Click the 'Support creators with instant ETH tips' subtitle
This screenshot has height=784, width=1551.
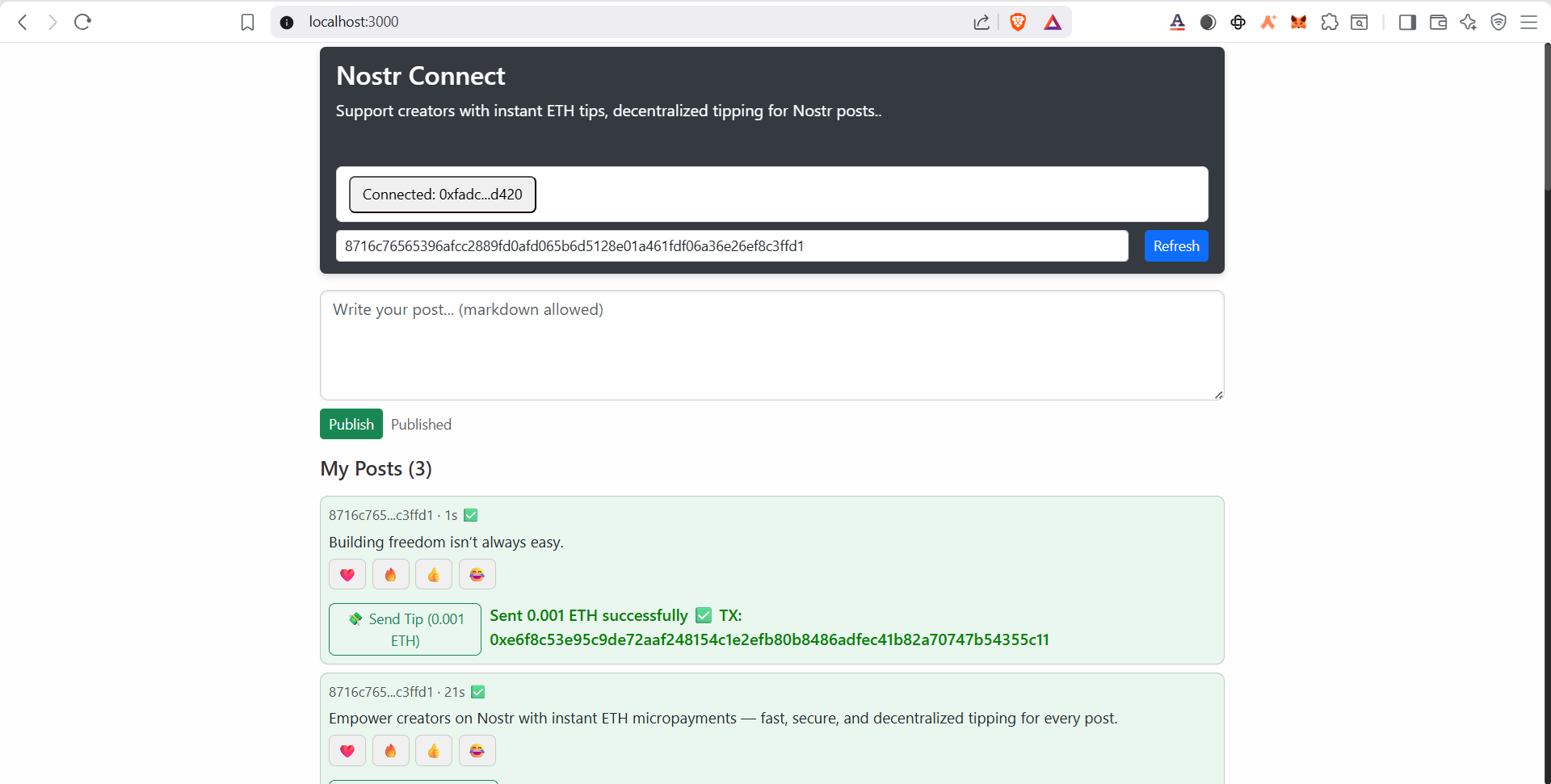pos(608,111)
